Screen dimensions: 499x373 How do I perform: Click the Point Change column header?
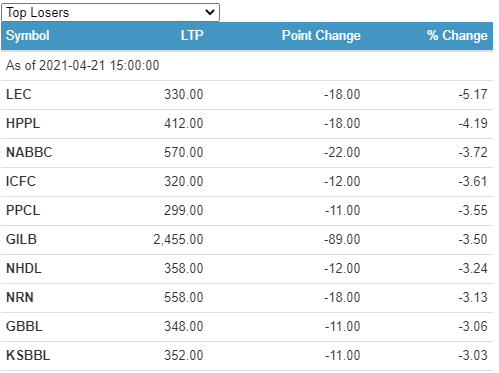(321, 36)
